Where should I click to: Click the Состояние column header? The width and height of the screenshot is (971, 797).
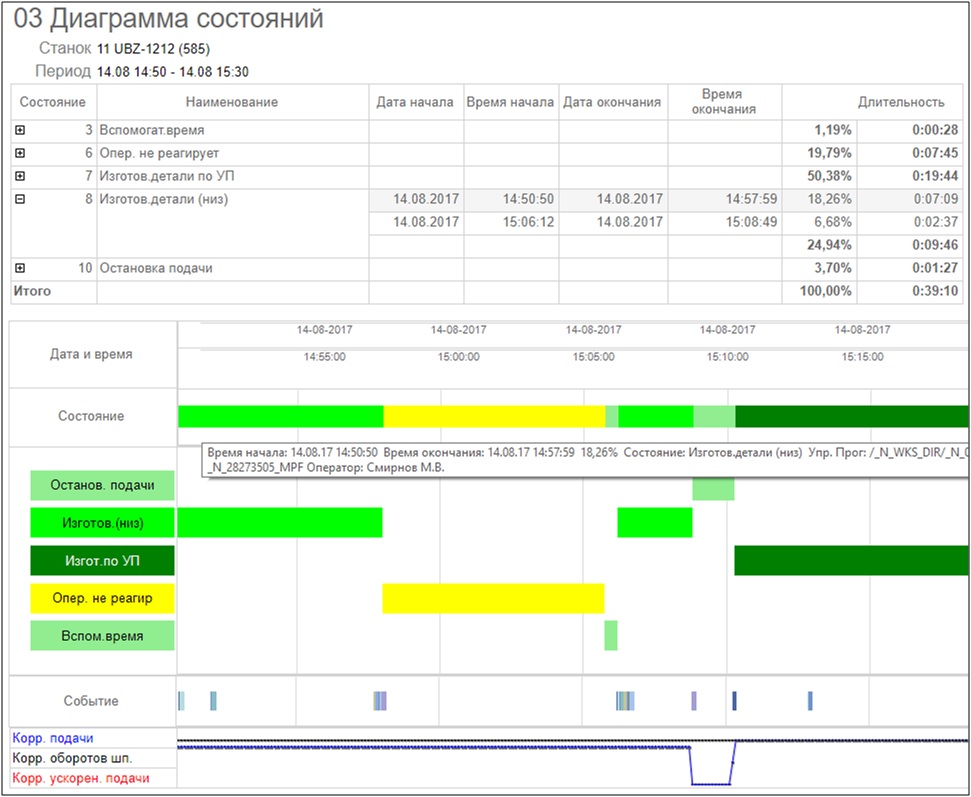point(53,102)
